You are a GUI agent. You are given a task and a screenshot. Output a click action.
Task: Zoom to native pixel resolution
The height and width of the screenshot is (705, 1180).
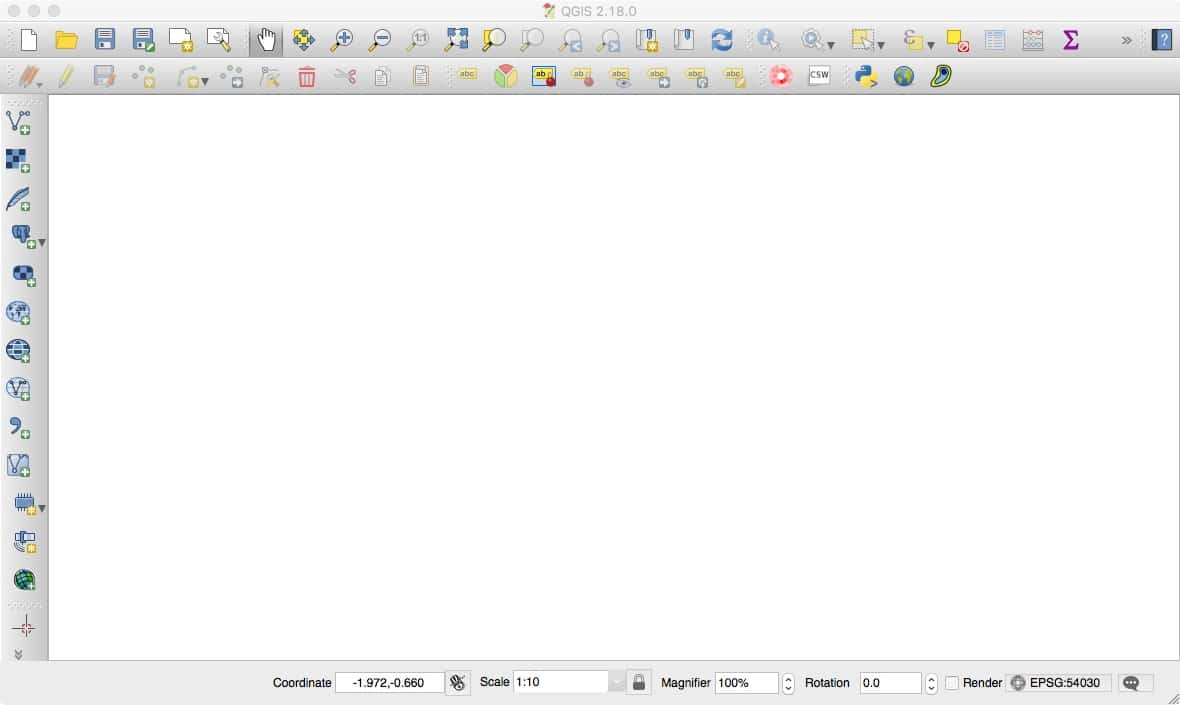(x=417, y=40)
